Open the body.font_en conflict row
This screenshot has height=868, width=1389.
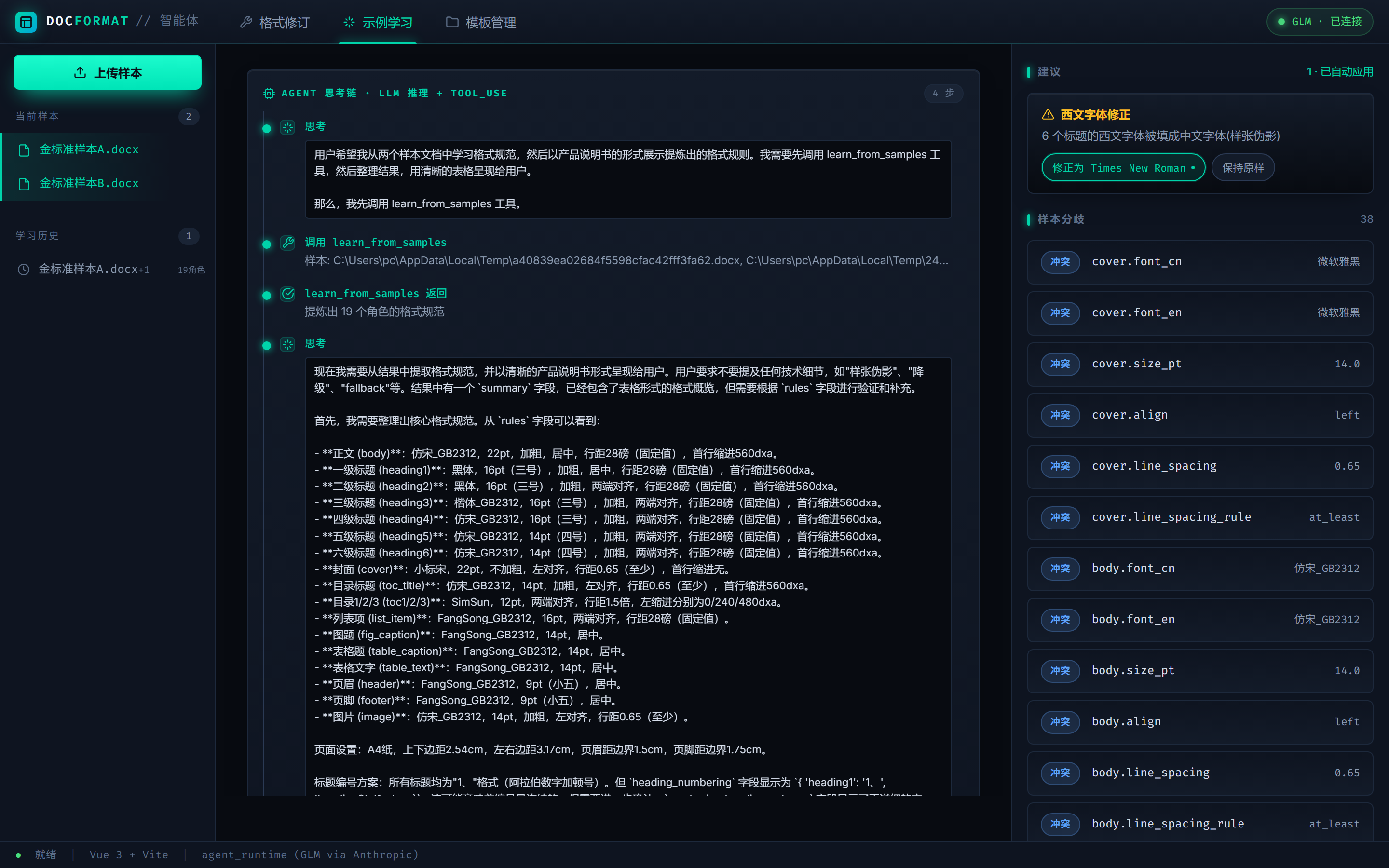(1199, 620)
